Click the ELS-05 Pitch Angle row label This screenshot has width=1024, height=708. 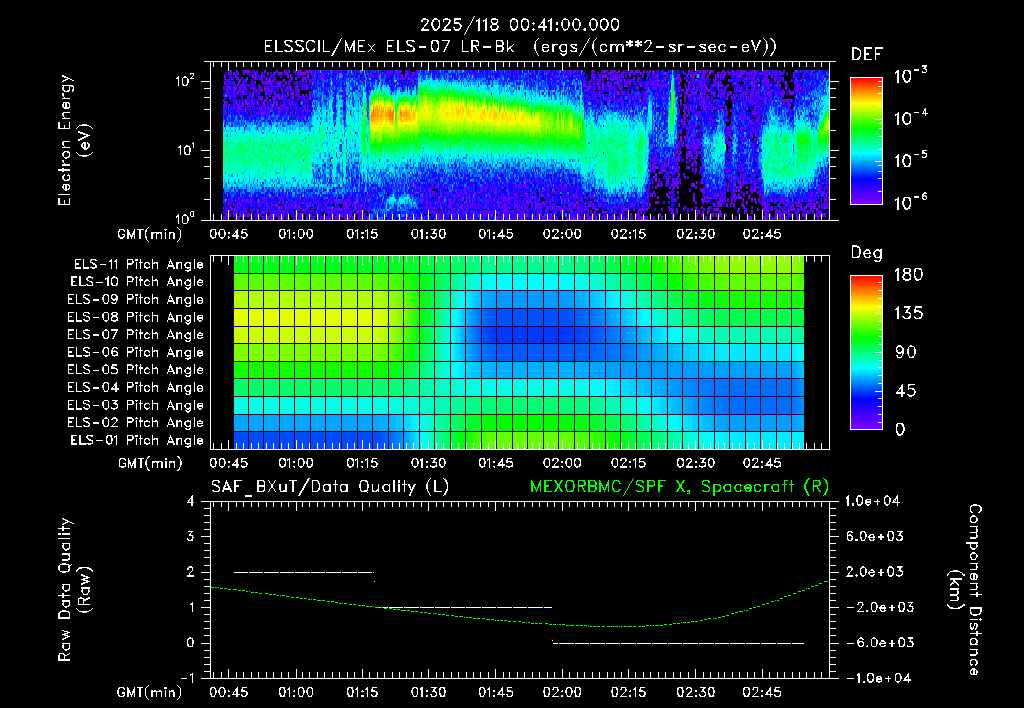135,370
